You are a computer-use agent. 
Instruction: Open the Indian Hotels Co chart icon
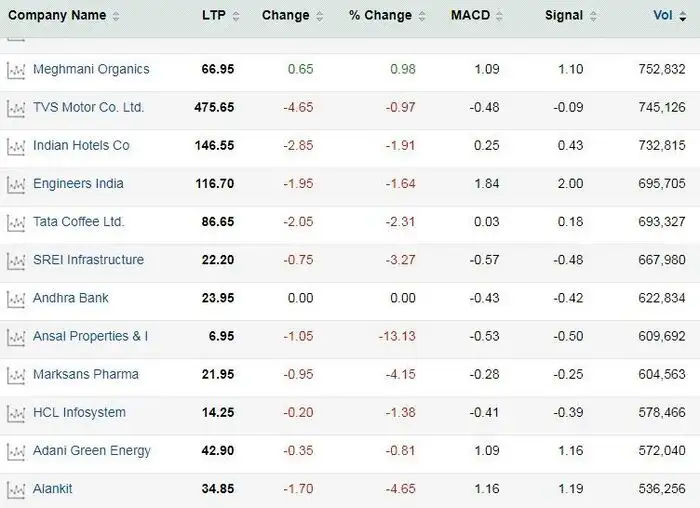click(x=15, y=146)
